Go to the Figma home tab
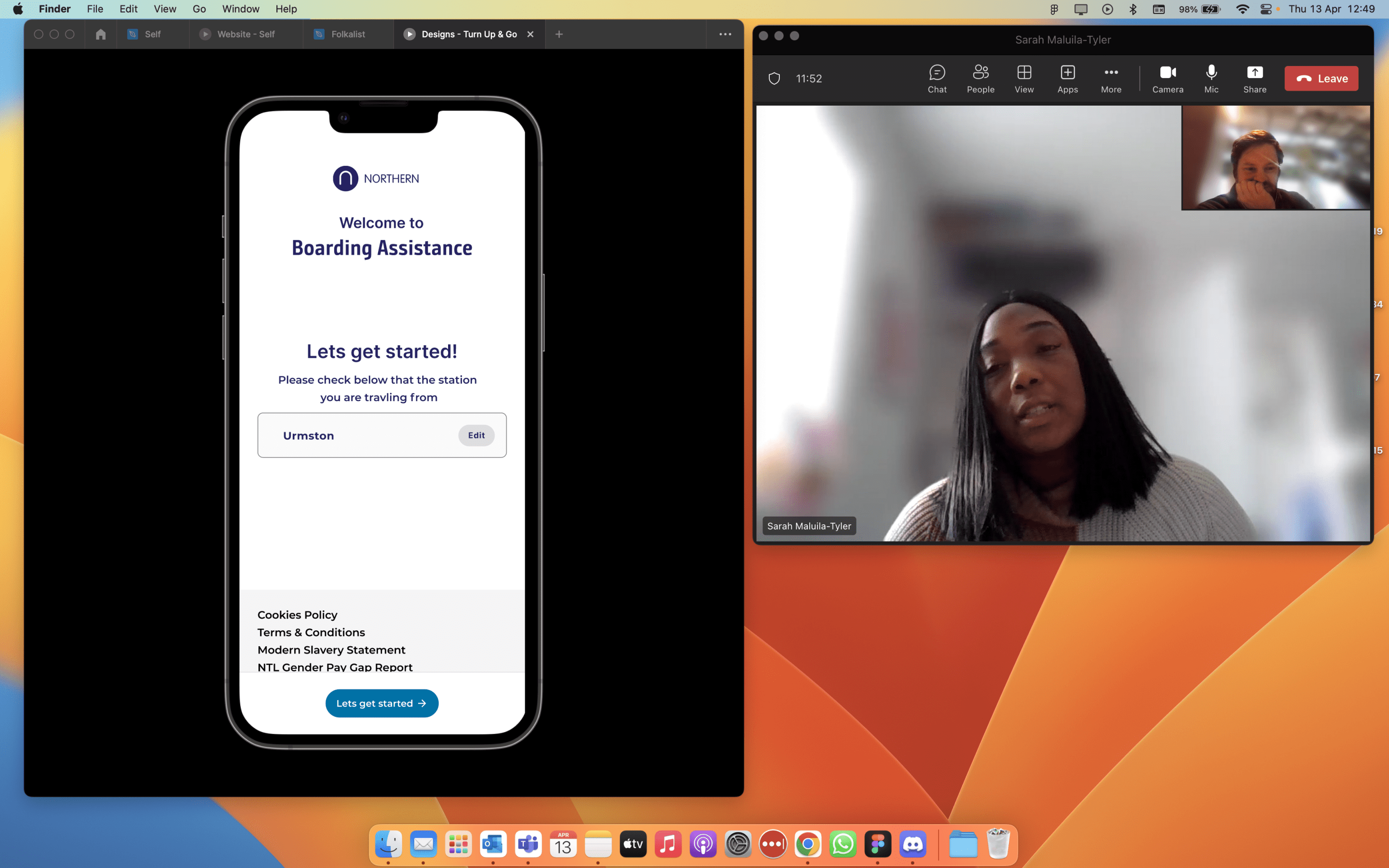The image size is (1389, 868). [100, 34]
